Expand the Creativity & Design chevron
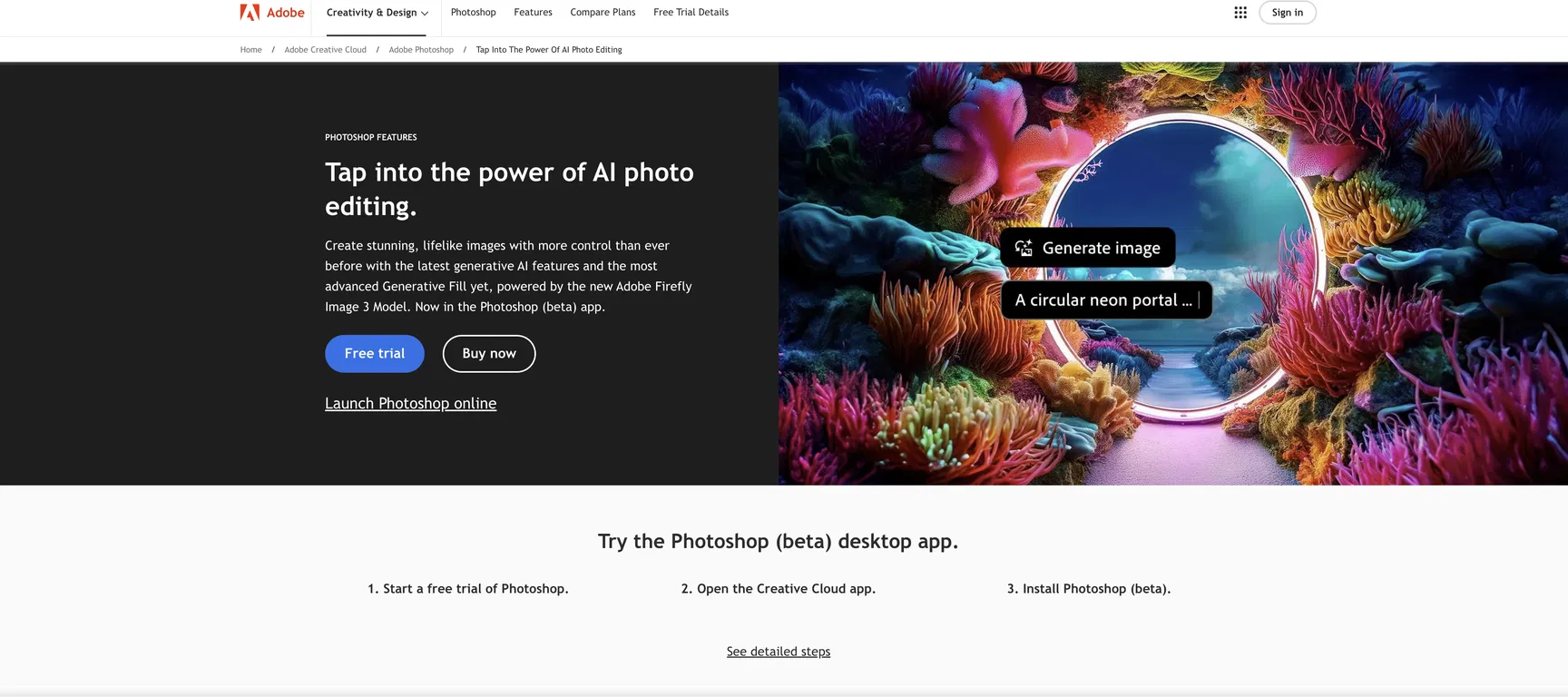 pos(425,13)
